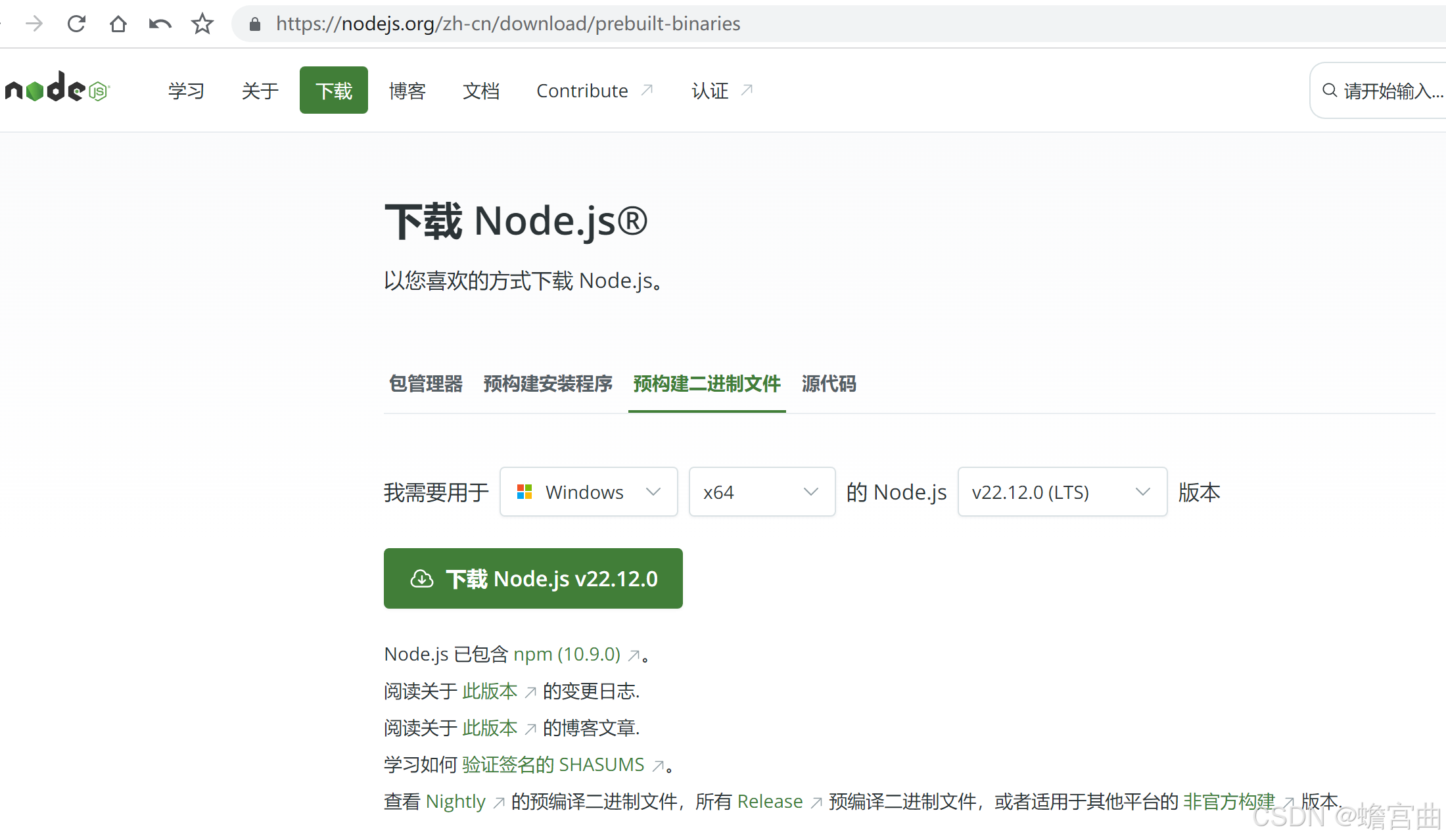Open 此版本 link for 变更日志
Viewport: 1446px width, 840px height.
(490, 691)
